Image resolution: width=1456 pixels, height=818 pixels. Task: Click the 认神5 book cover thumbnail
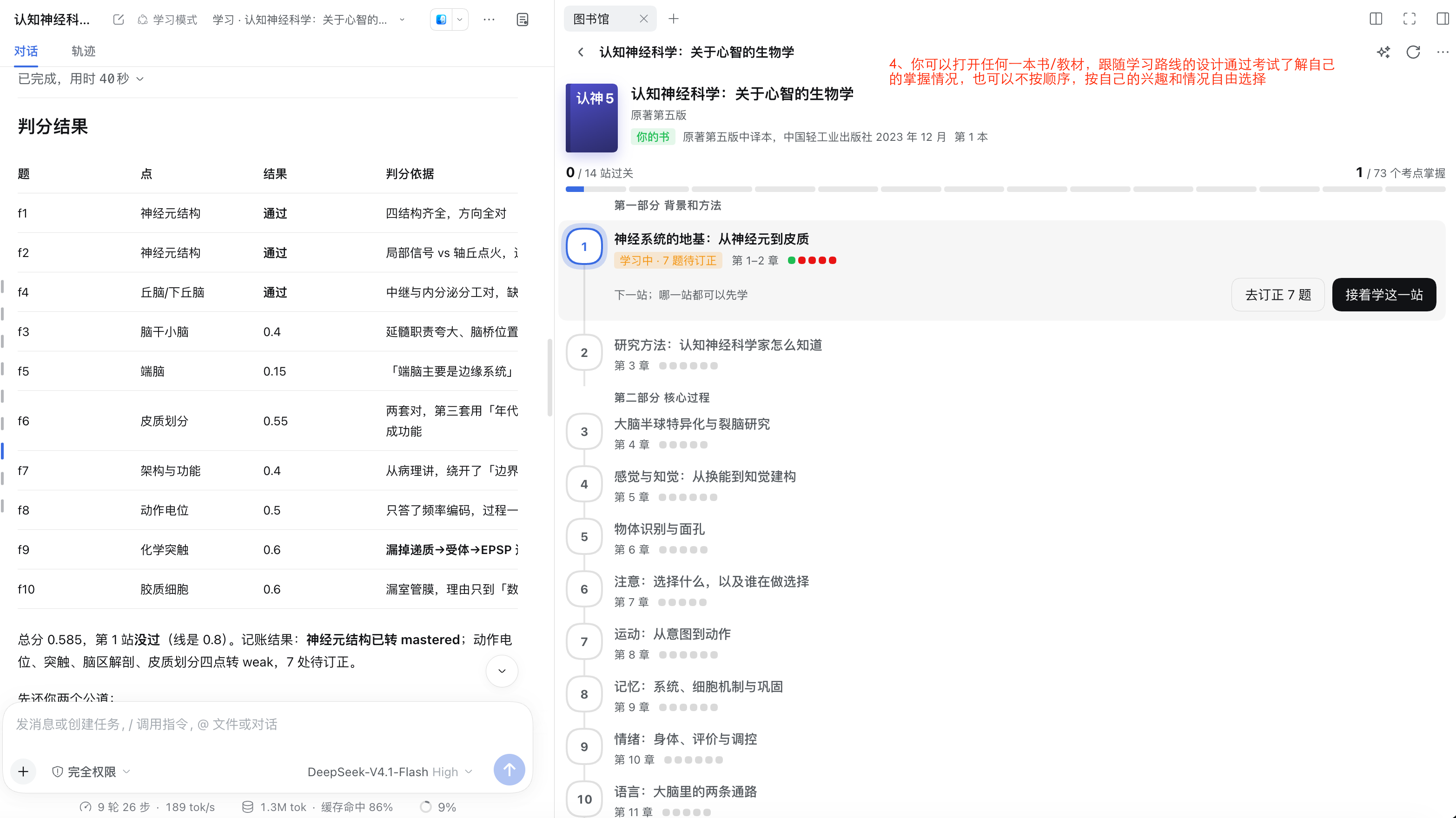(x=591, y=118)
